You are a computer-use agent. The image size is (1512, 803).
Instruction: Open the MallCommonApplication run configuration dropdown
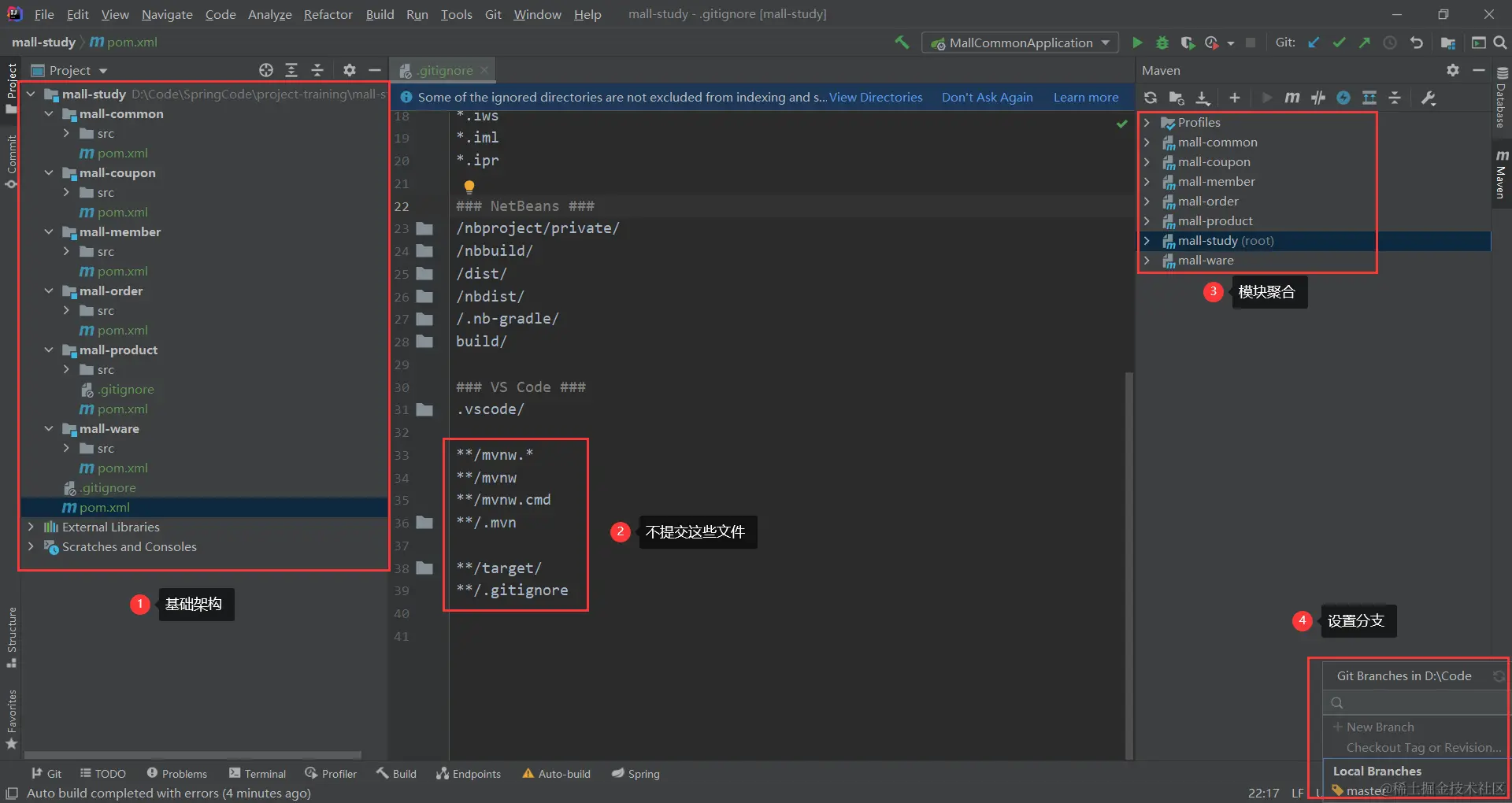pos(1021,43)
